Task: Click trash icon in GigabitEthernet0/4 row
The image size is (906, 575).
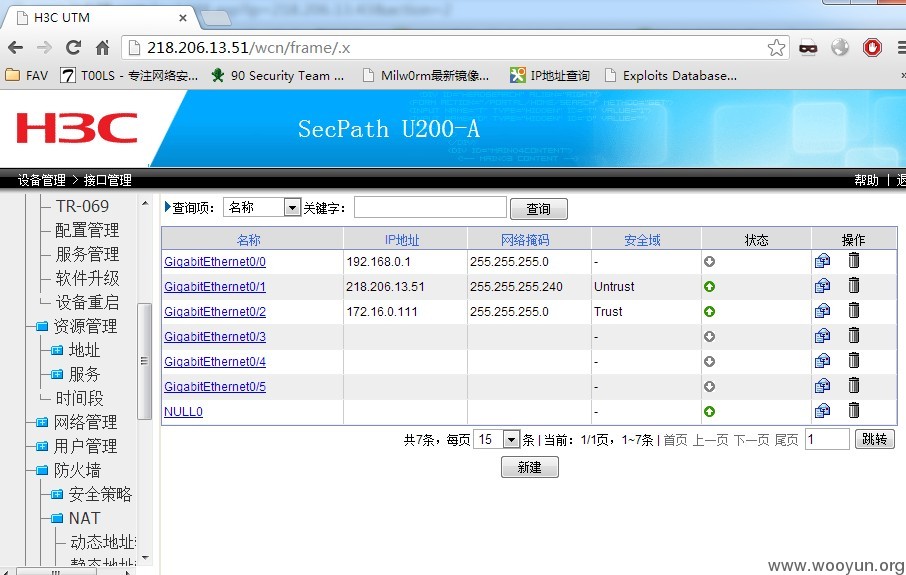Action: click(853, 361)
